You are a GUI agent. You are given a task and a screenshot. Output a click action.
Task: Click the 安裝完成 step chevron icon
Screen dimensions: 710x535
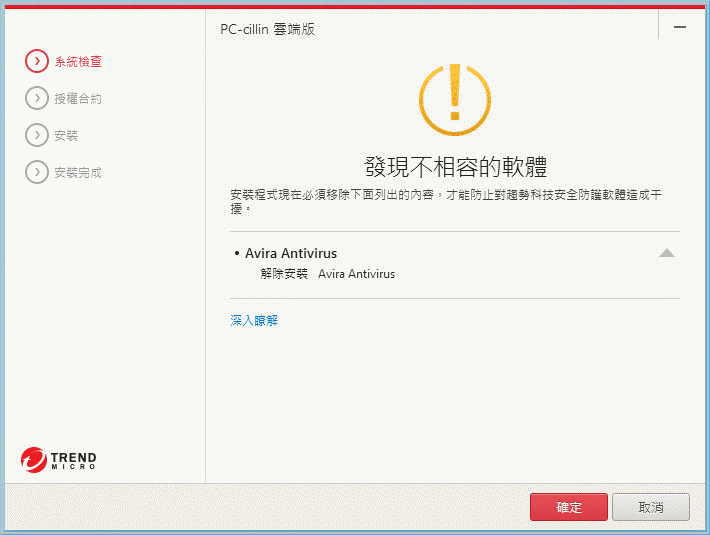36,172
